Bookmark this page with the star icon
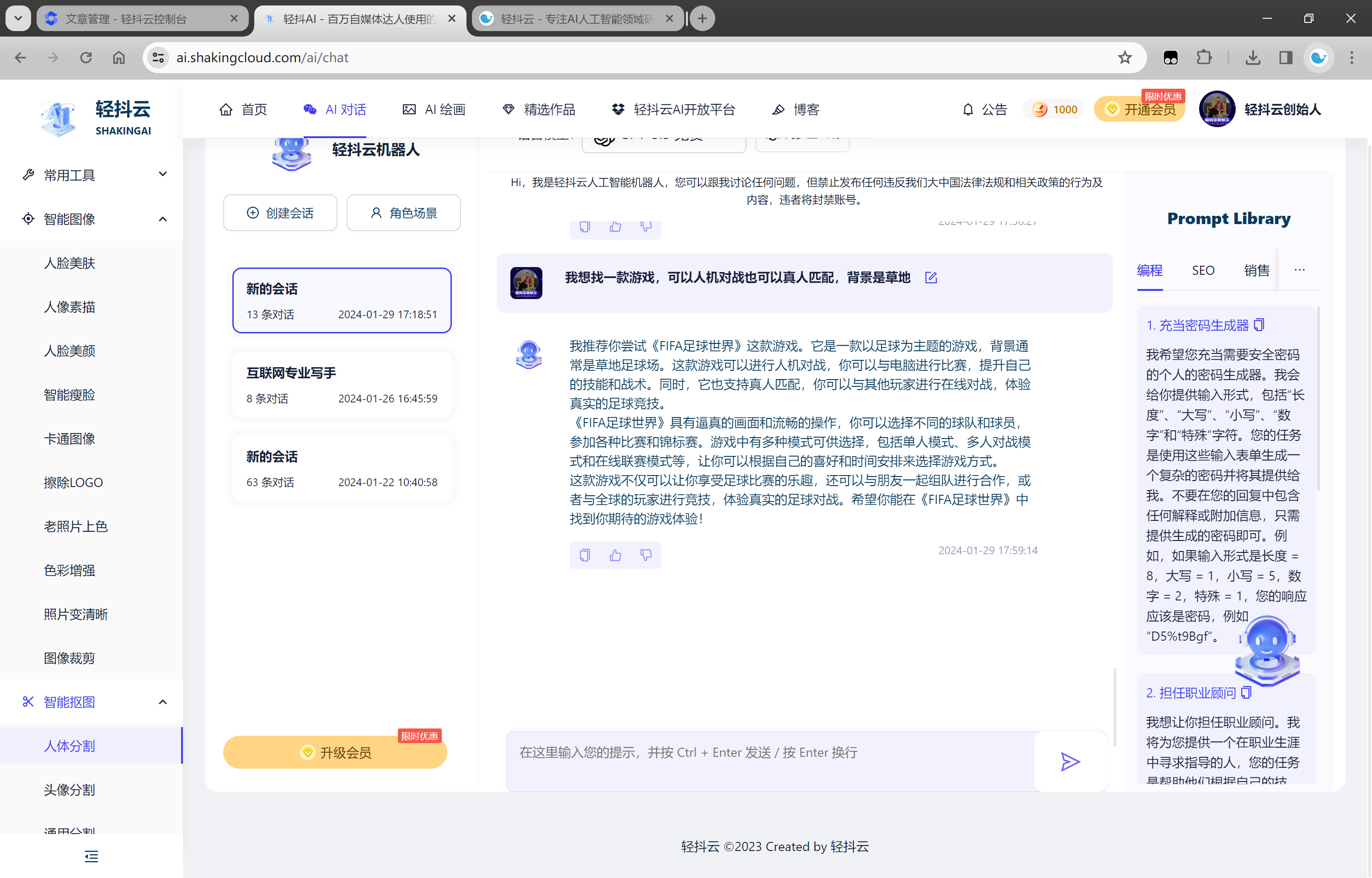 1124,58
